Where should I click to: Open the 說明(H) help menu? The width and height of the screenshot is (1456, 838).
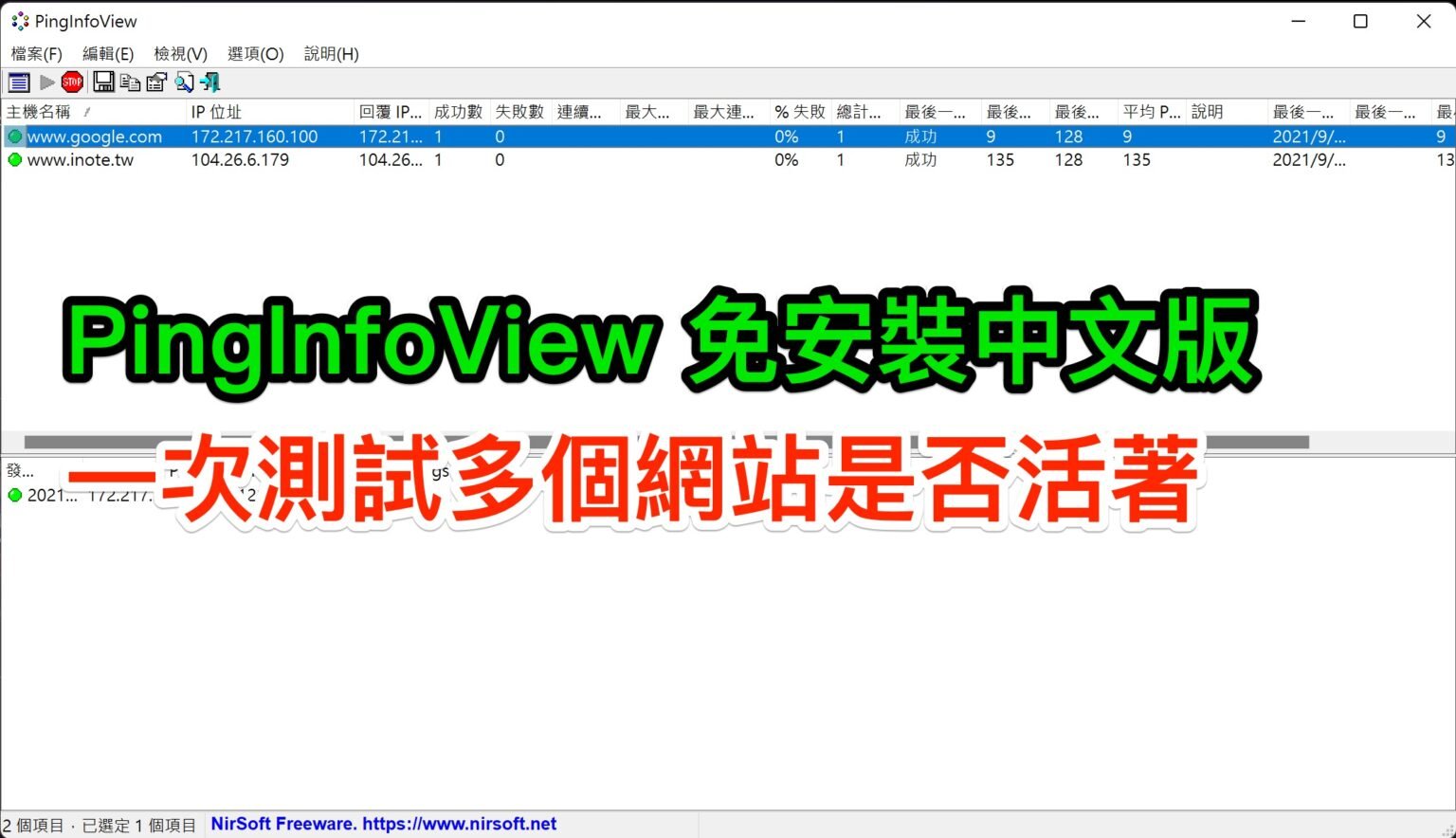tap(331, 54)
